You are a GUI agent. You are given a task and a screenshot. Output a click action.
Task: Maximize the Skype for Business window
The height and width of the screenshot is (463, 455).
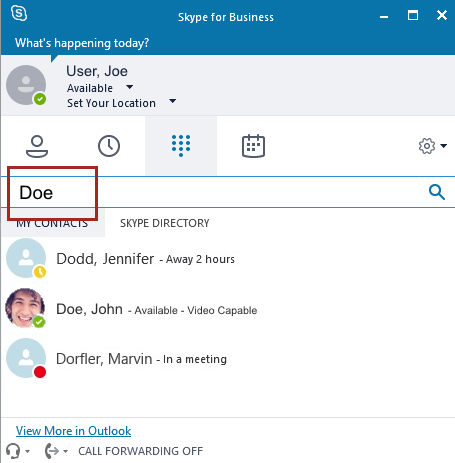coord(413,15)
